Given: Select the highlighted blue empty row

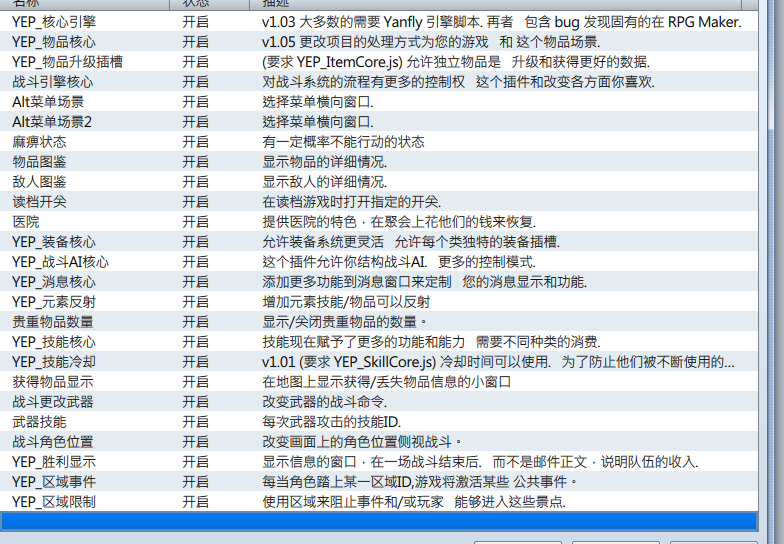Looking at the screenshot, I should (379, 521).
